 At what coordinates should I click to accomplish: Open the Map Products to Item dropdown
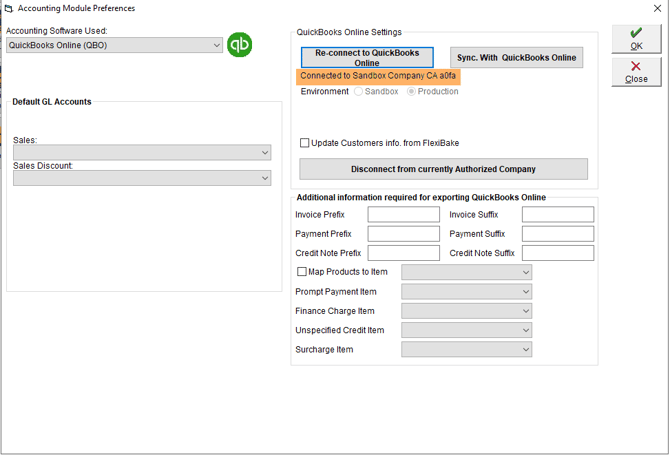point(467,272)
